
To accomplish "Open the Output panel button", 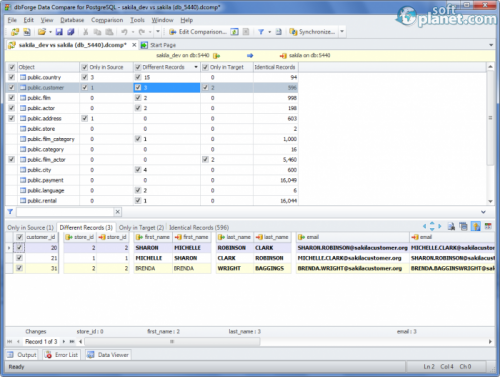I will pos(22,355).
